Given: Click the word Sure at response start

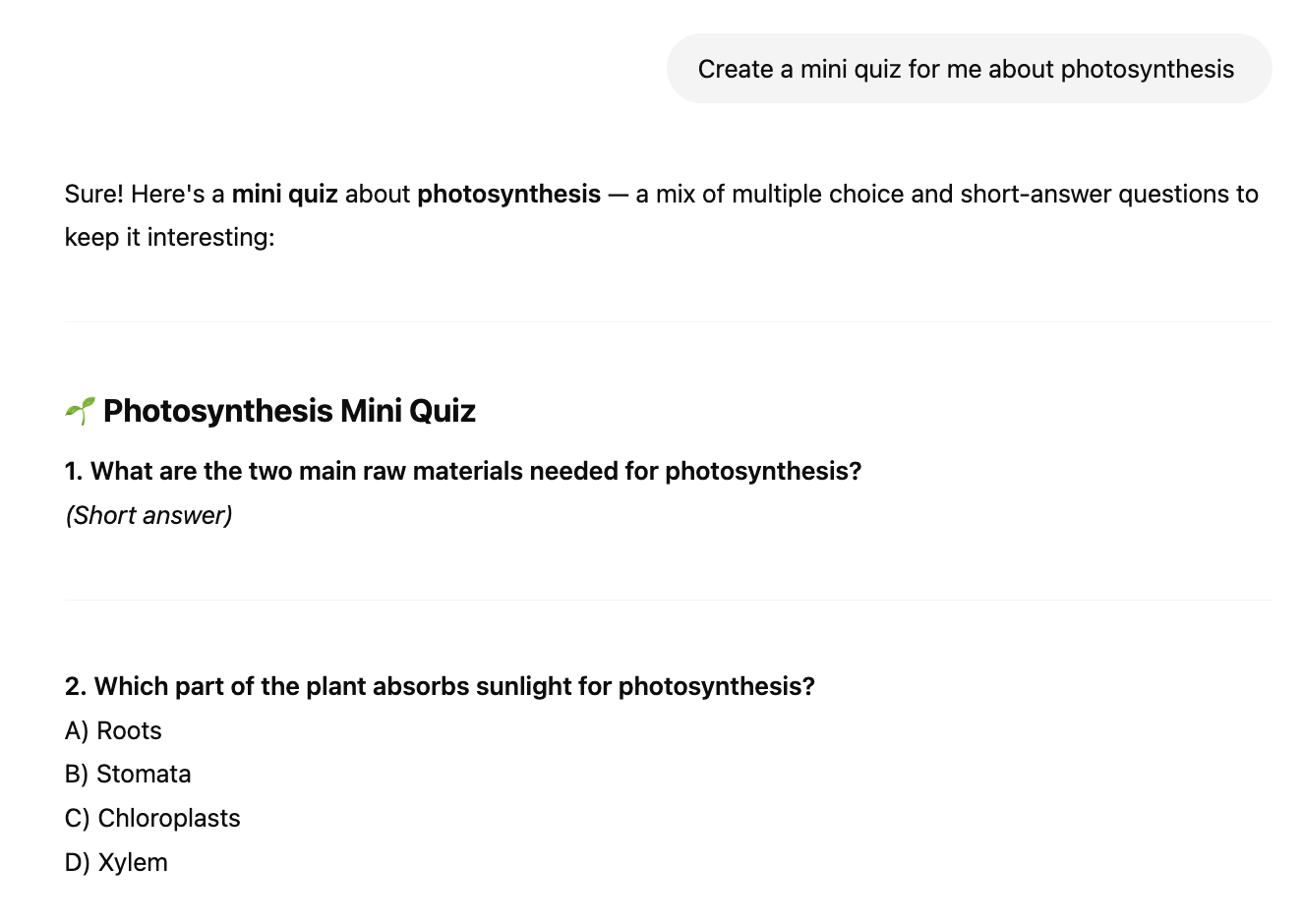Looking at the screenshot, I should point(94,195).
